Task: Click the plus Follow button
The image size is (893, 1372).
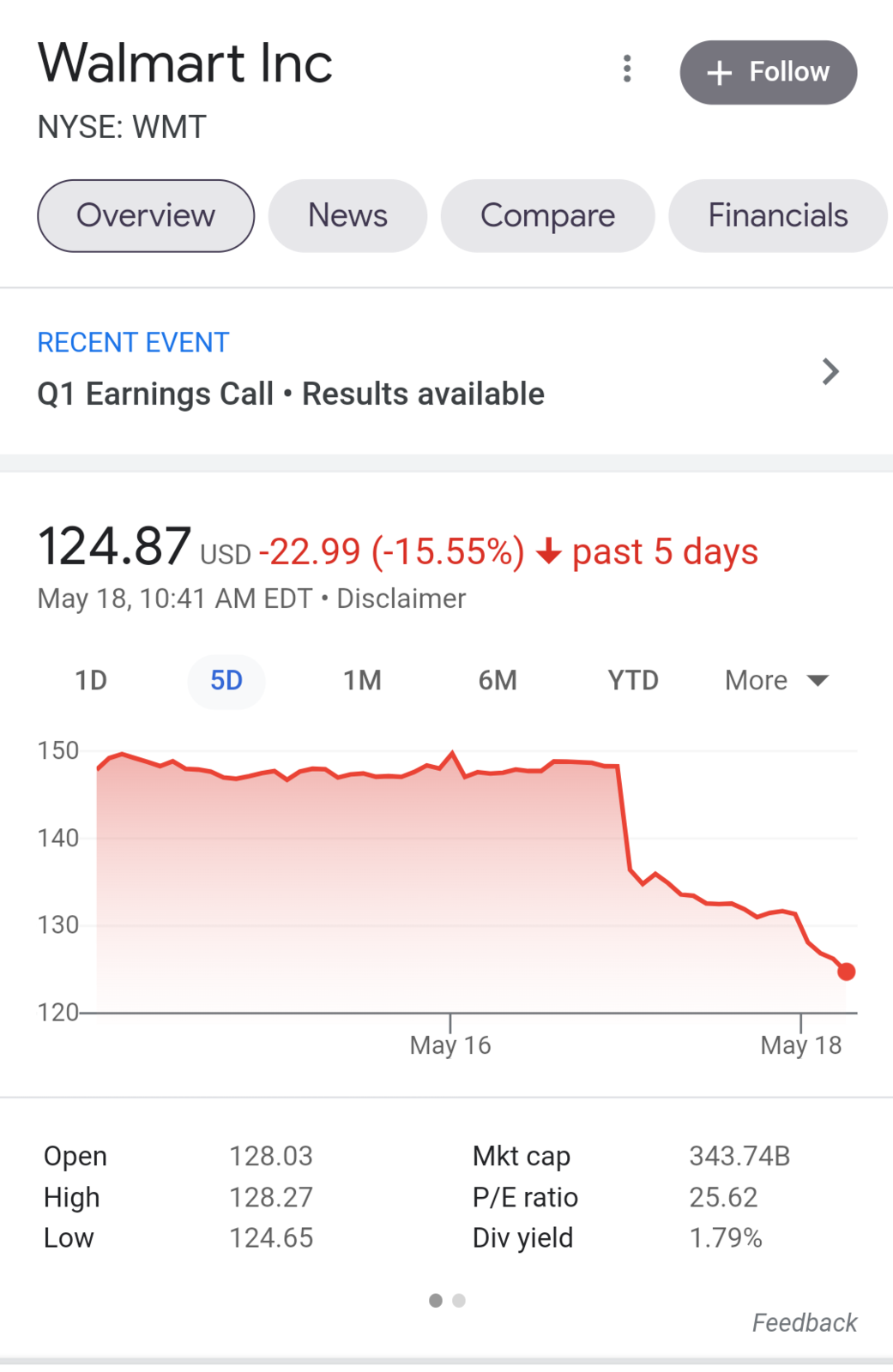Action: [x=769, y=72]
